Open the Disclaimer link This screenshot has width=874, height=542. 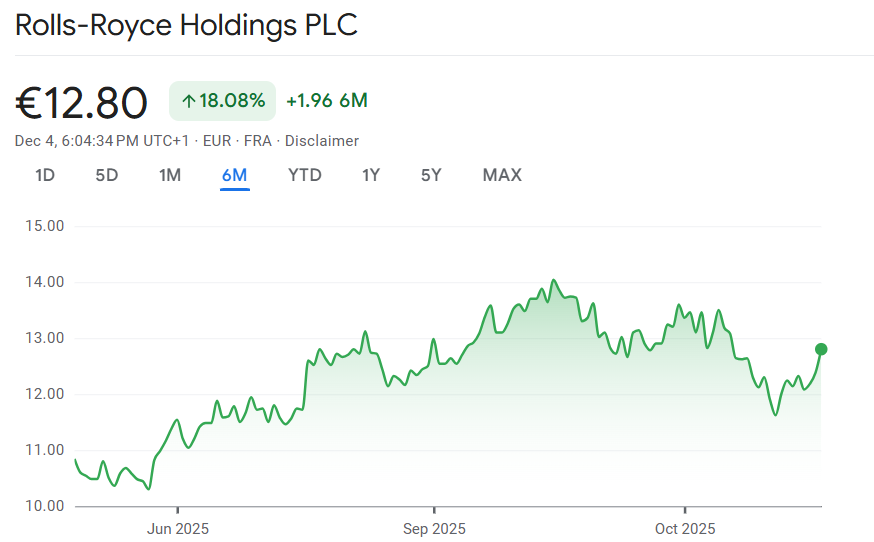[322, 141]
